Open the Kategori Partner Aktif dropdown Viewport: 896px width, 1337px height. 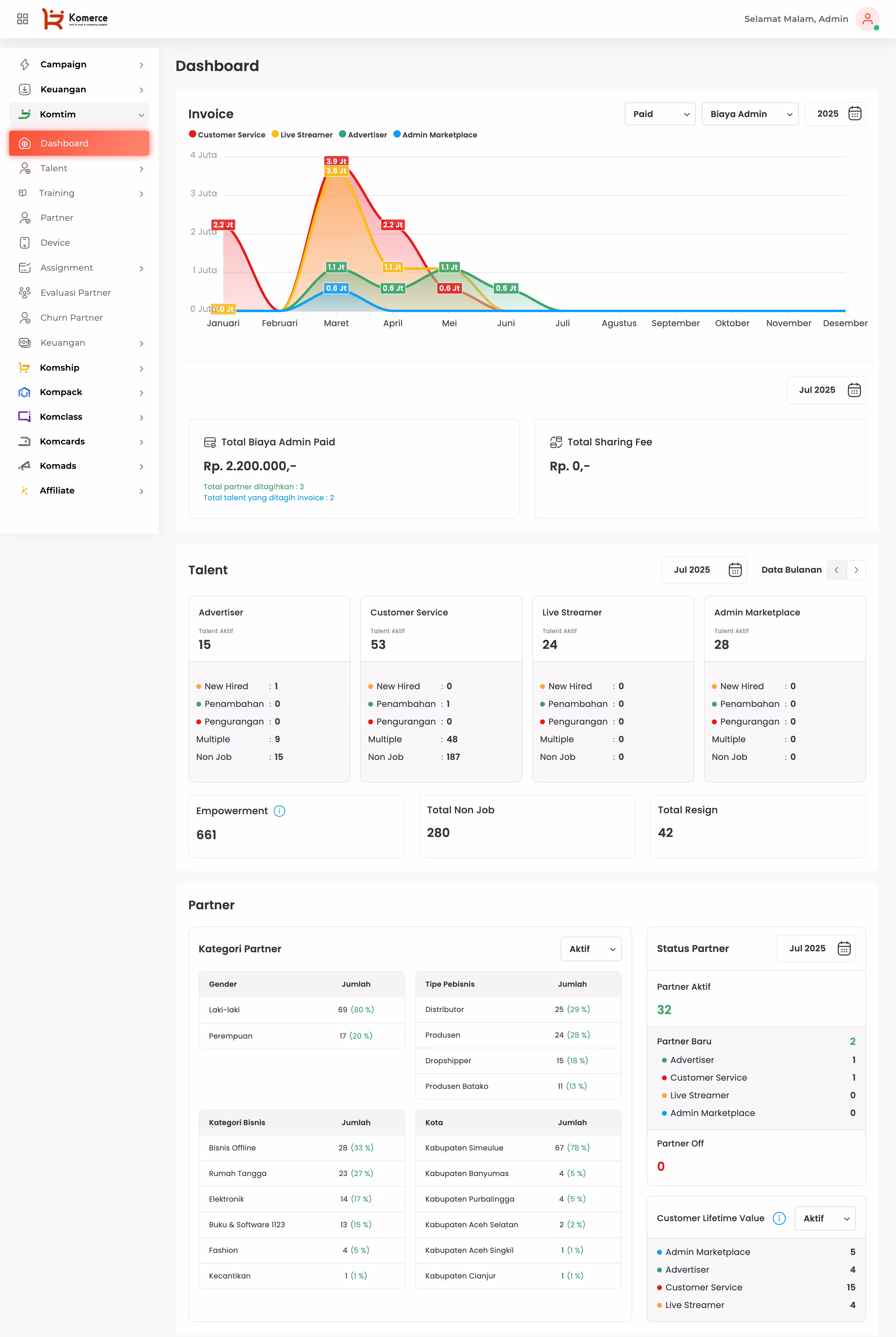coord(591,949)
